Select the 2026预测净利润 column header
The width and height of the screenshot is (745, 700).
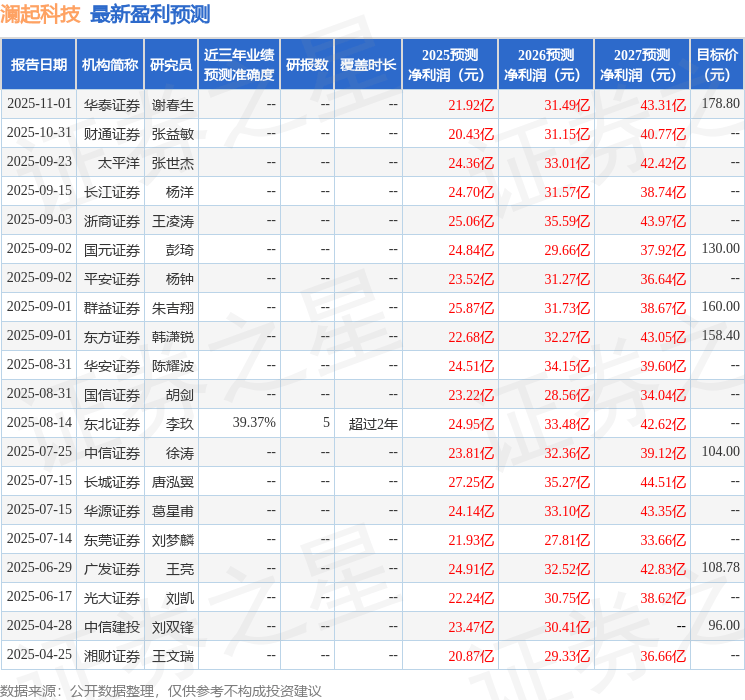(x=546, y=65)
